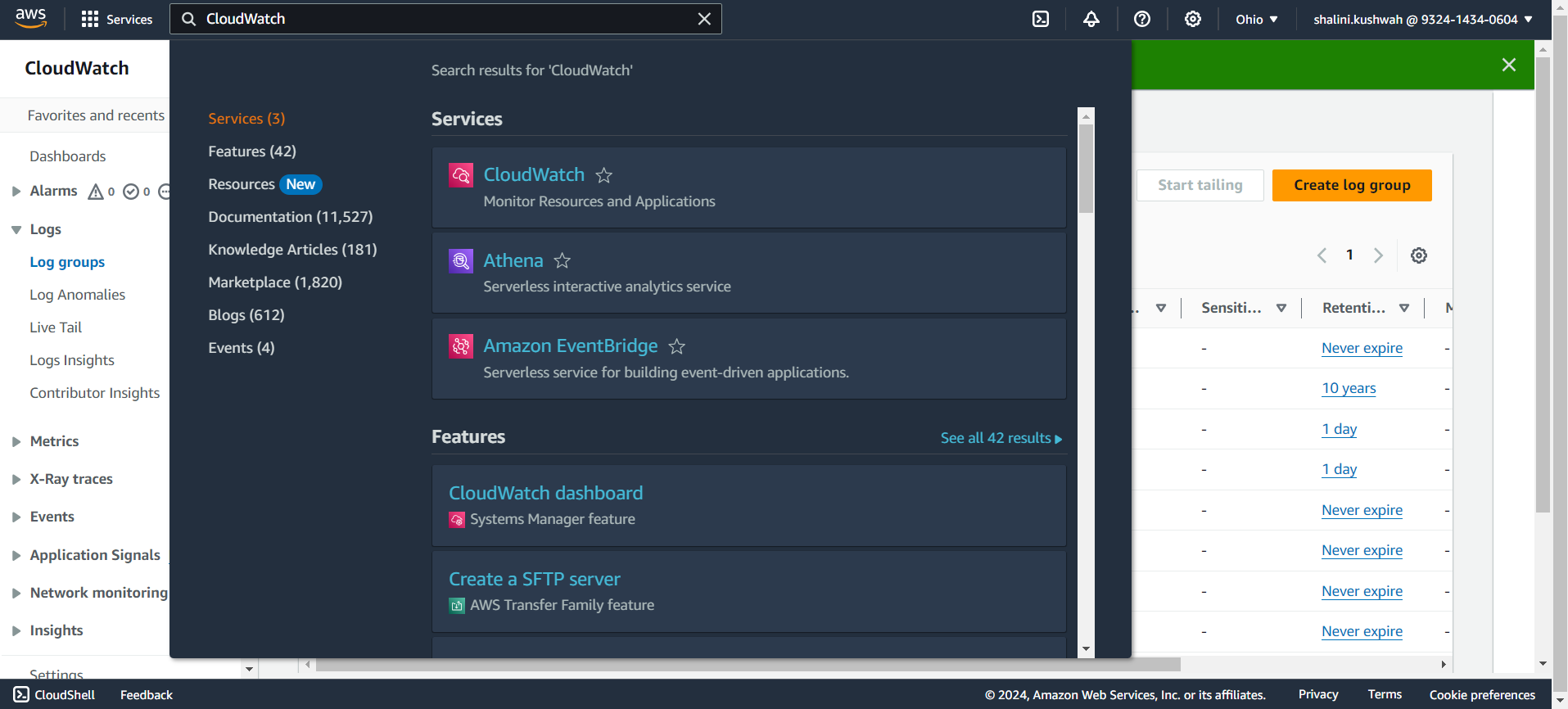Click in the CloudWatch search input field
The height and width of the screenshot is (709, 1568).
[x=446, y=19]
